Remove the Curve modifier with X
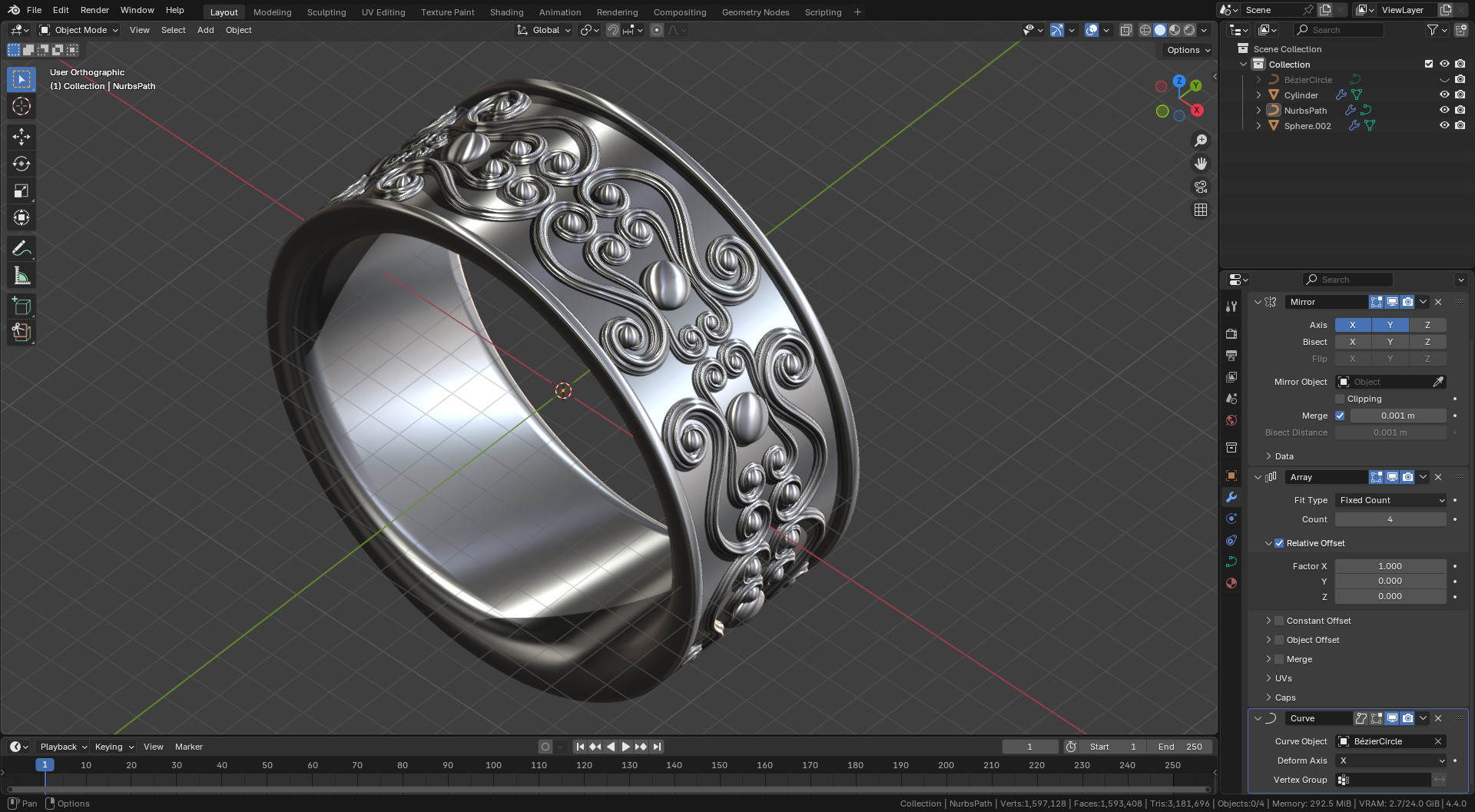This screenshot has height=812, width=1475. coord(1438,718)
